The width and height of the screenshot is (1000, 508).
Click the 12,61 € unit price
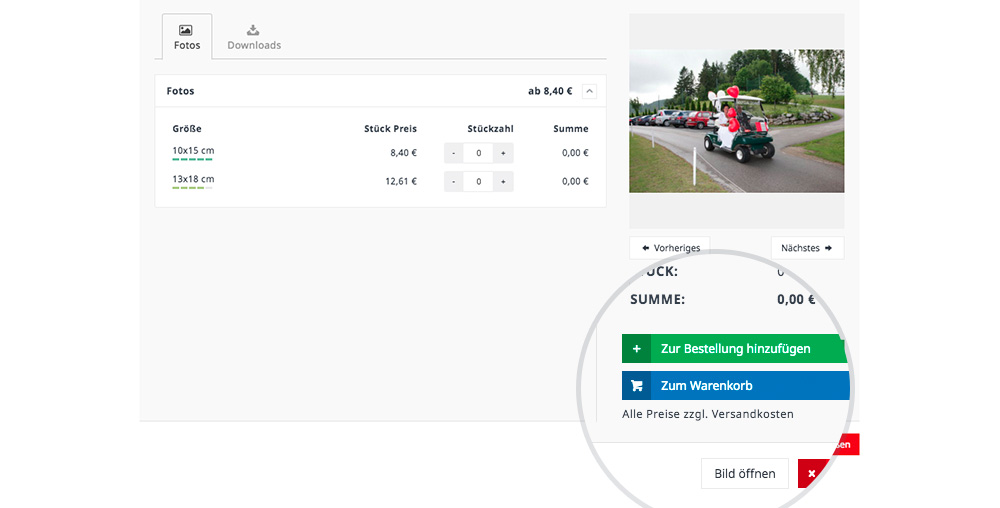pyautogui.click(x=401, y=182)
